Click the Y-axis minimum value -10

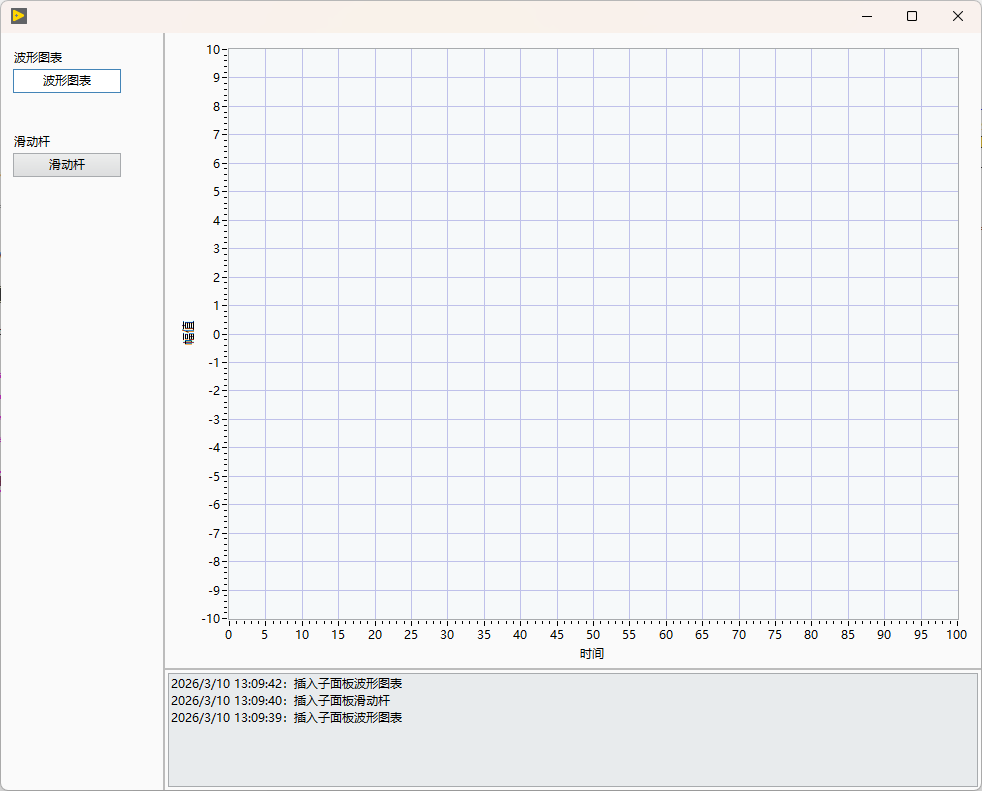(211, 618)
